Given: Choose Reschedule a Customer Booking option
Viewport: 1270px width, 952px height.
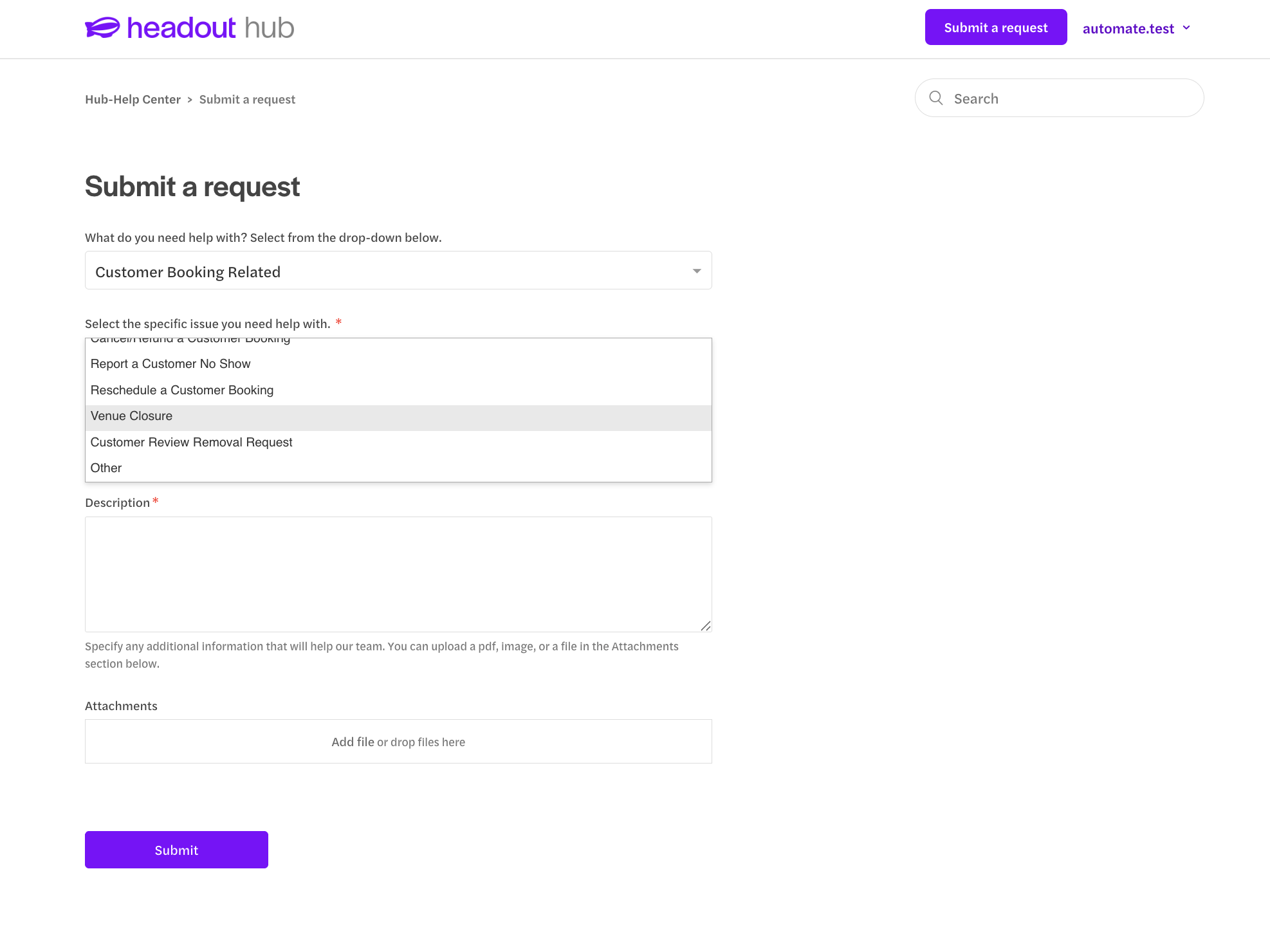Looking at the screenshot, I should pyautogui.click(x=398, y=390).
